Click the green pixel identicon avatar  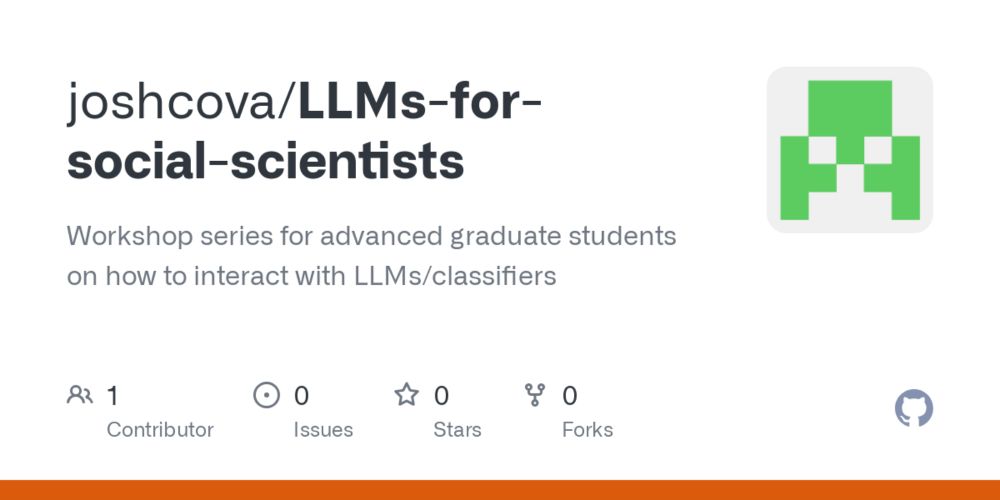tap(849, 150)
